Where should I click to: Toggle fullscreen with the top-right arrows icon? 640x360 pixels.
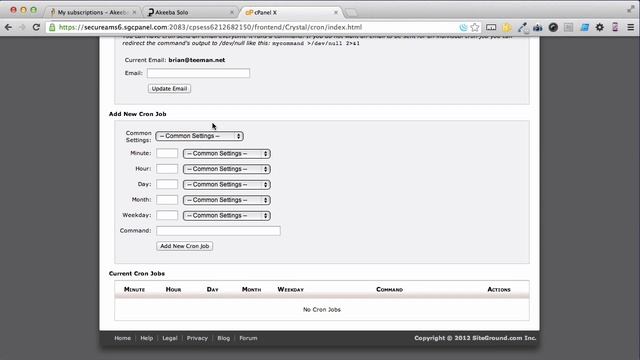[631, 9]
